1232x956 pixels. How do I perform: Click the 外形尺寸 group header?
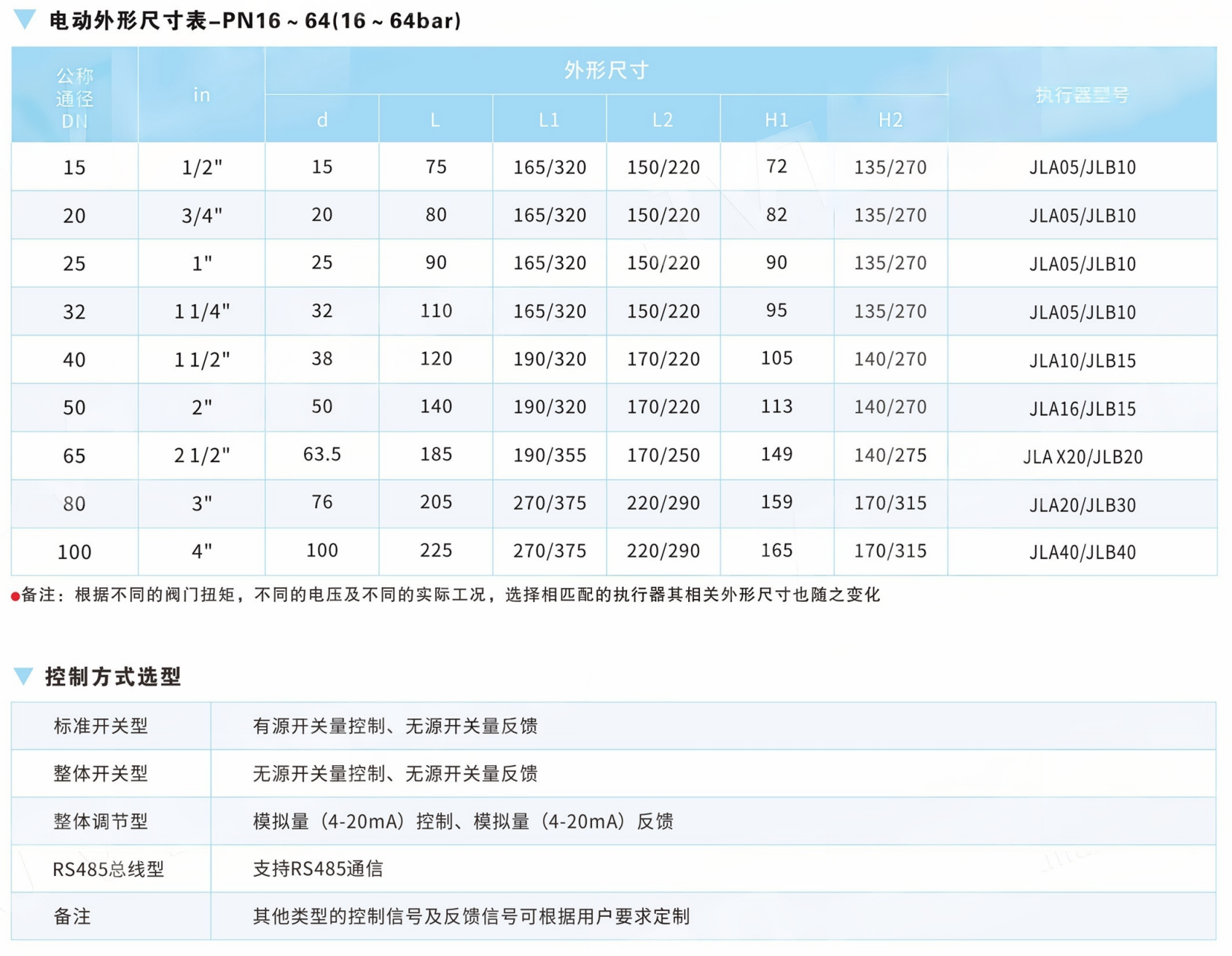[x=607, y=71]
